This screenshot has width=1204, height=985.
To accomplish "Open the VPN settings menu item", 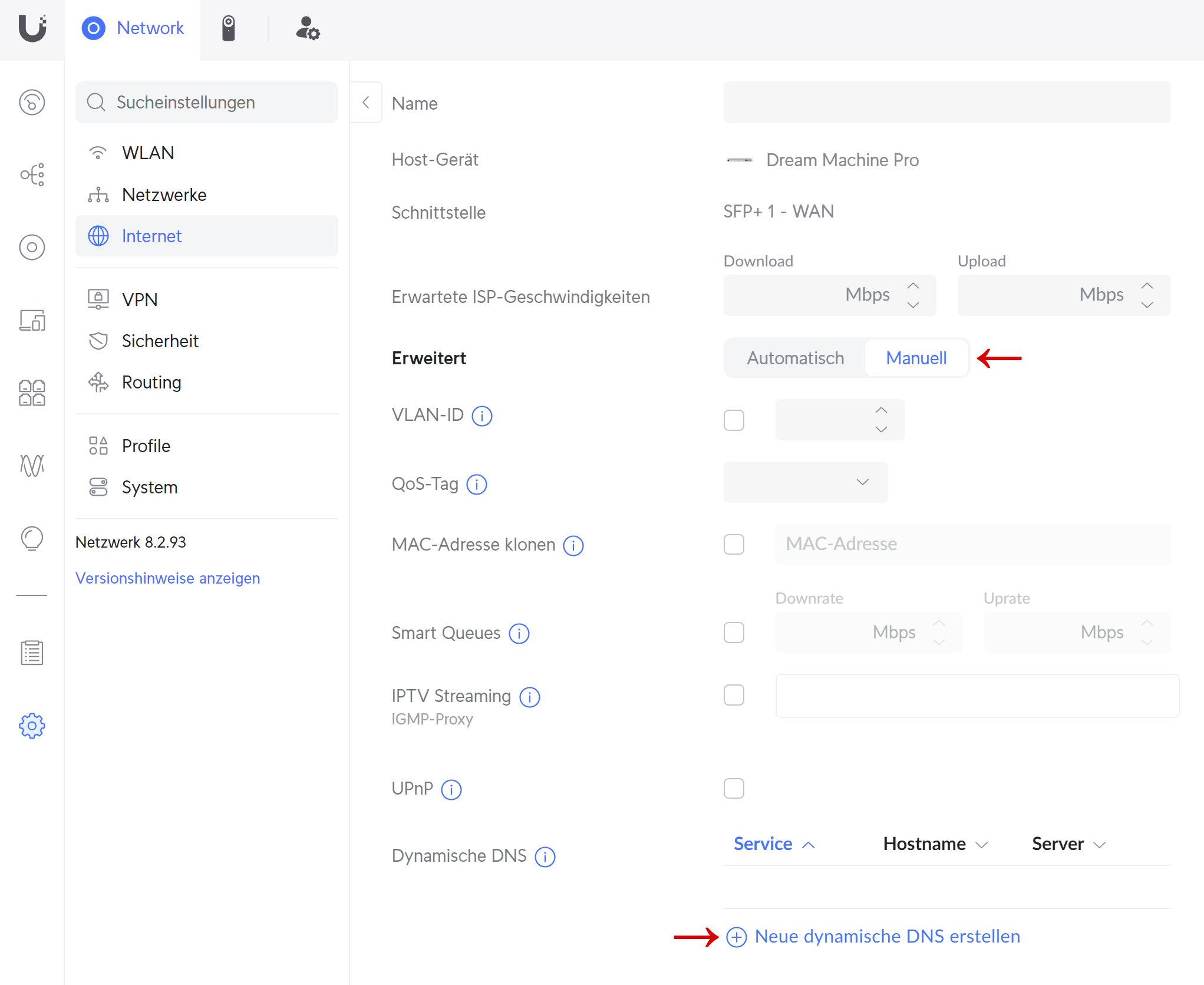I will click(140, 299).
